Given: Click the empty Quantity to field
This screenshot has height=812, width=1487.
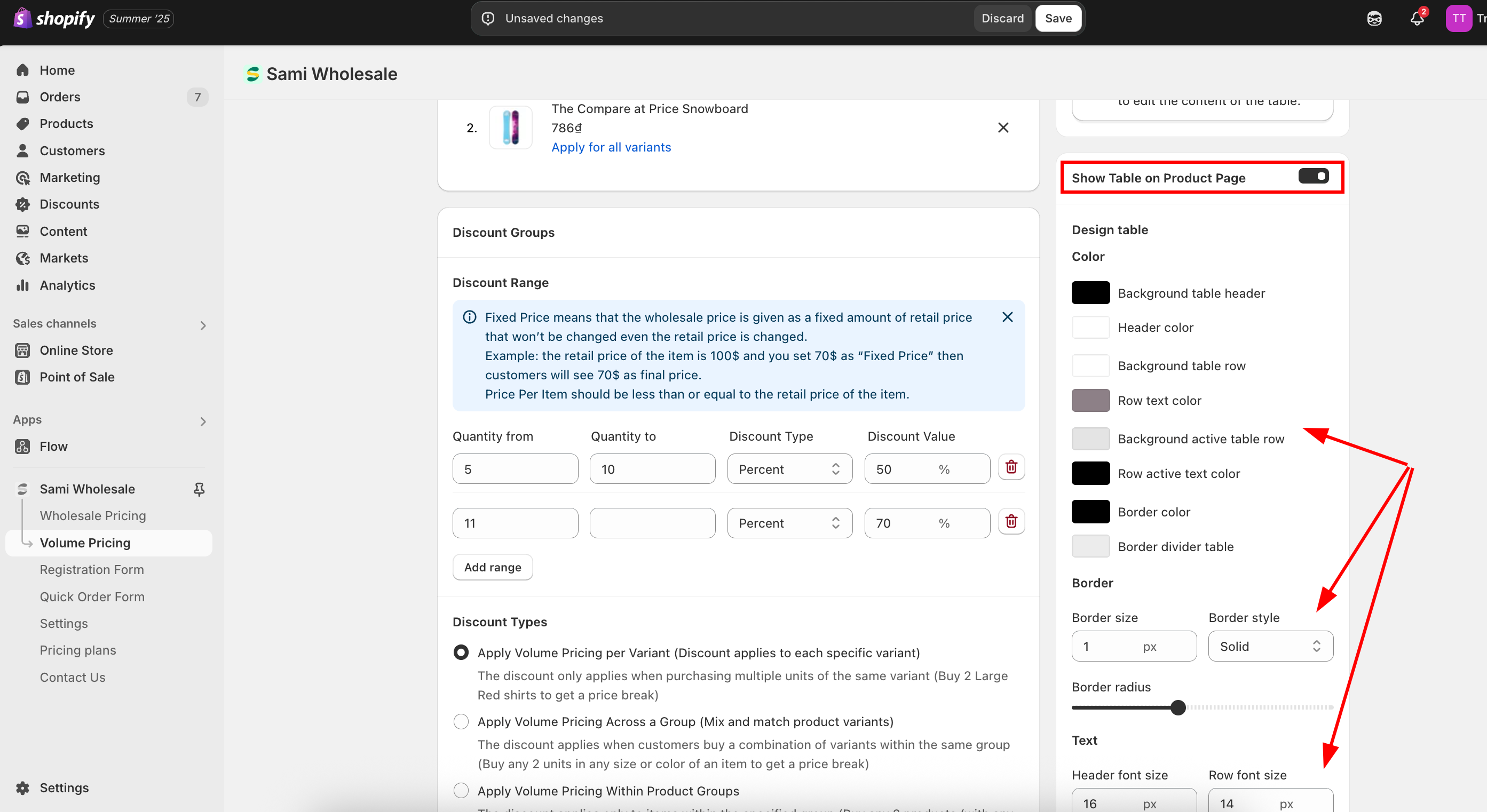Looking at the screenshot, I should [652, 523].
